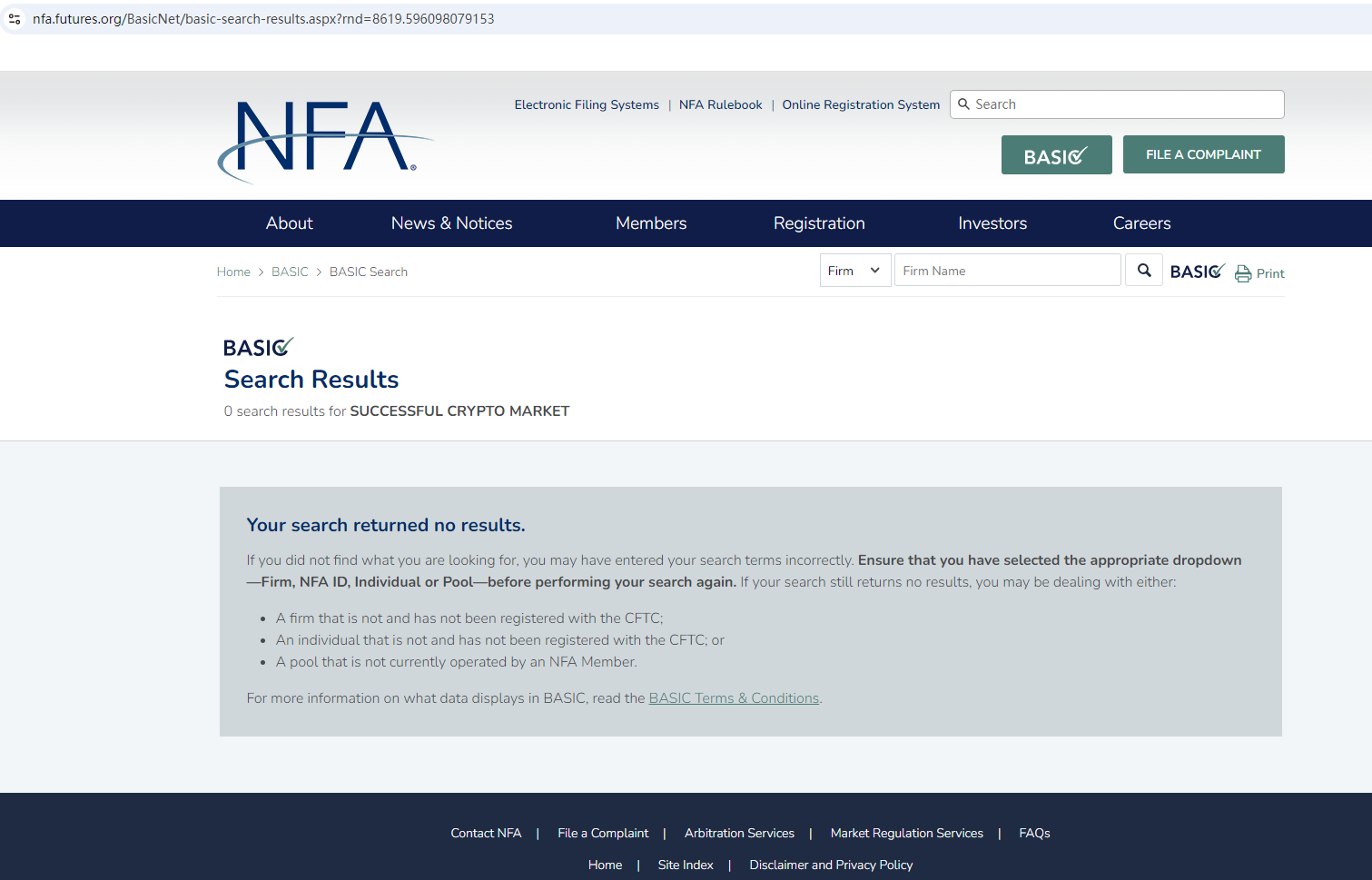The height and width of the screenshot is (880, 1372).
Task: Click 'A pool that is not currently operated' line
Action: coord(457,662)
